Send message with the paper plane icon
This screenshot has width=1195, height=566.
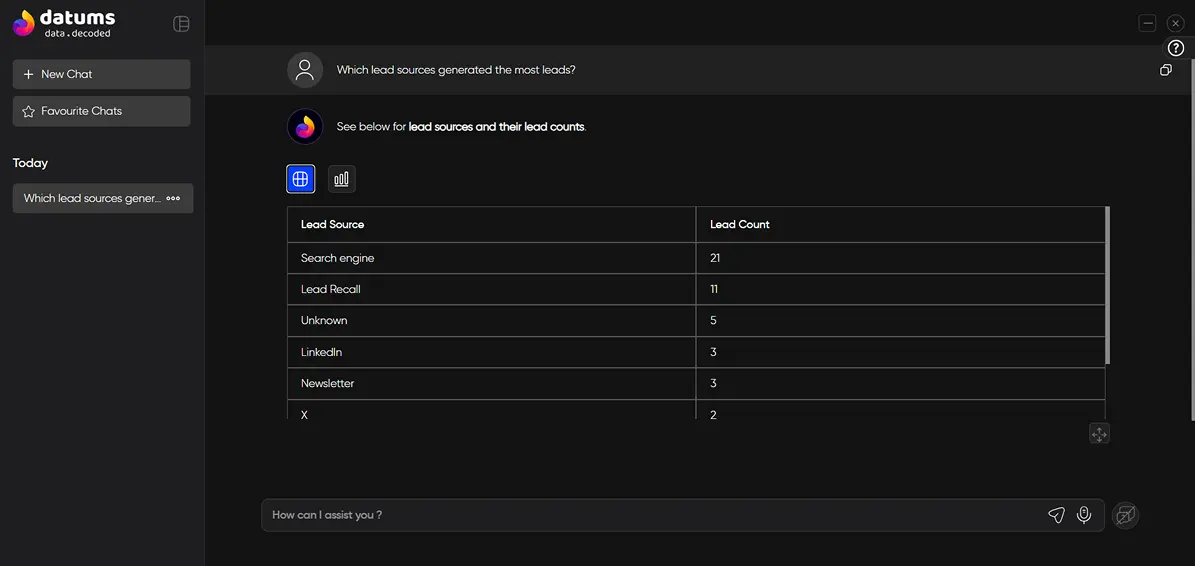pos(1056,515)
